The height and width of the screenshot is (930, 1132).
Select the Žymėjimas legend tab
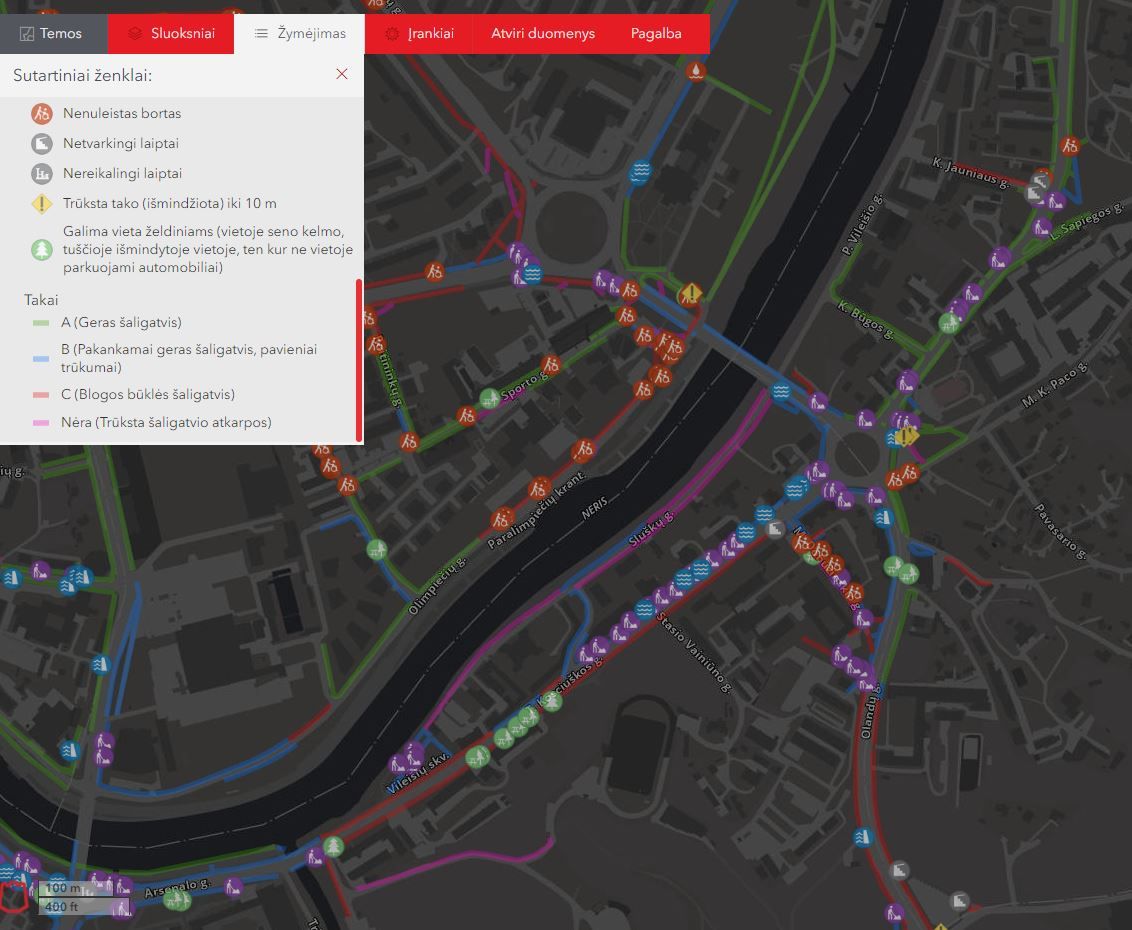(299, 34)
